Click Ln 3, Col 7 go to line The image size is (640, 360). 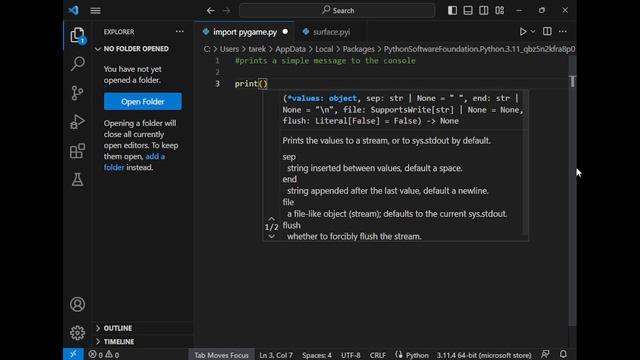(x=276, y=355)
